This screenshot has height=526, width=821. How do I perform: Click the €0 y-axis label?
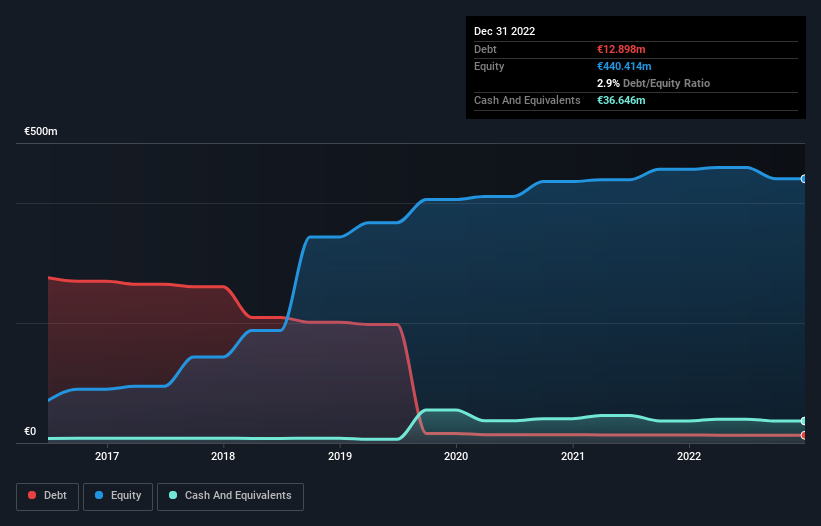[x=30, y=431]
